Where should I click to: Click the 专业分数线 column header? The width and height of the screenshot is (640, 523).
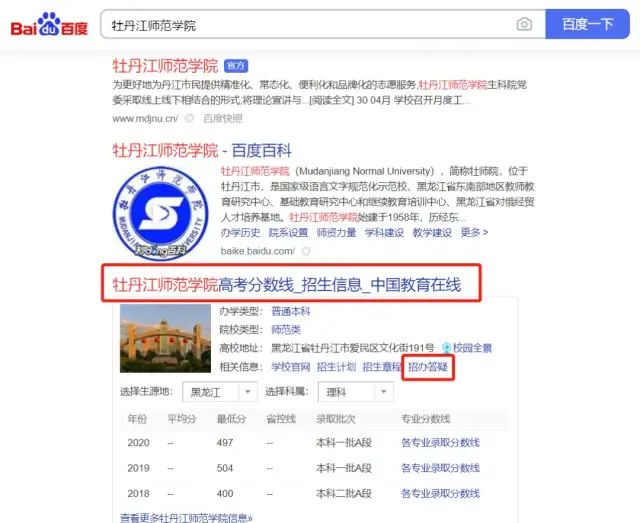click(426, 418)
